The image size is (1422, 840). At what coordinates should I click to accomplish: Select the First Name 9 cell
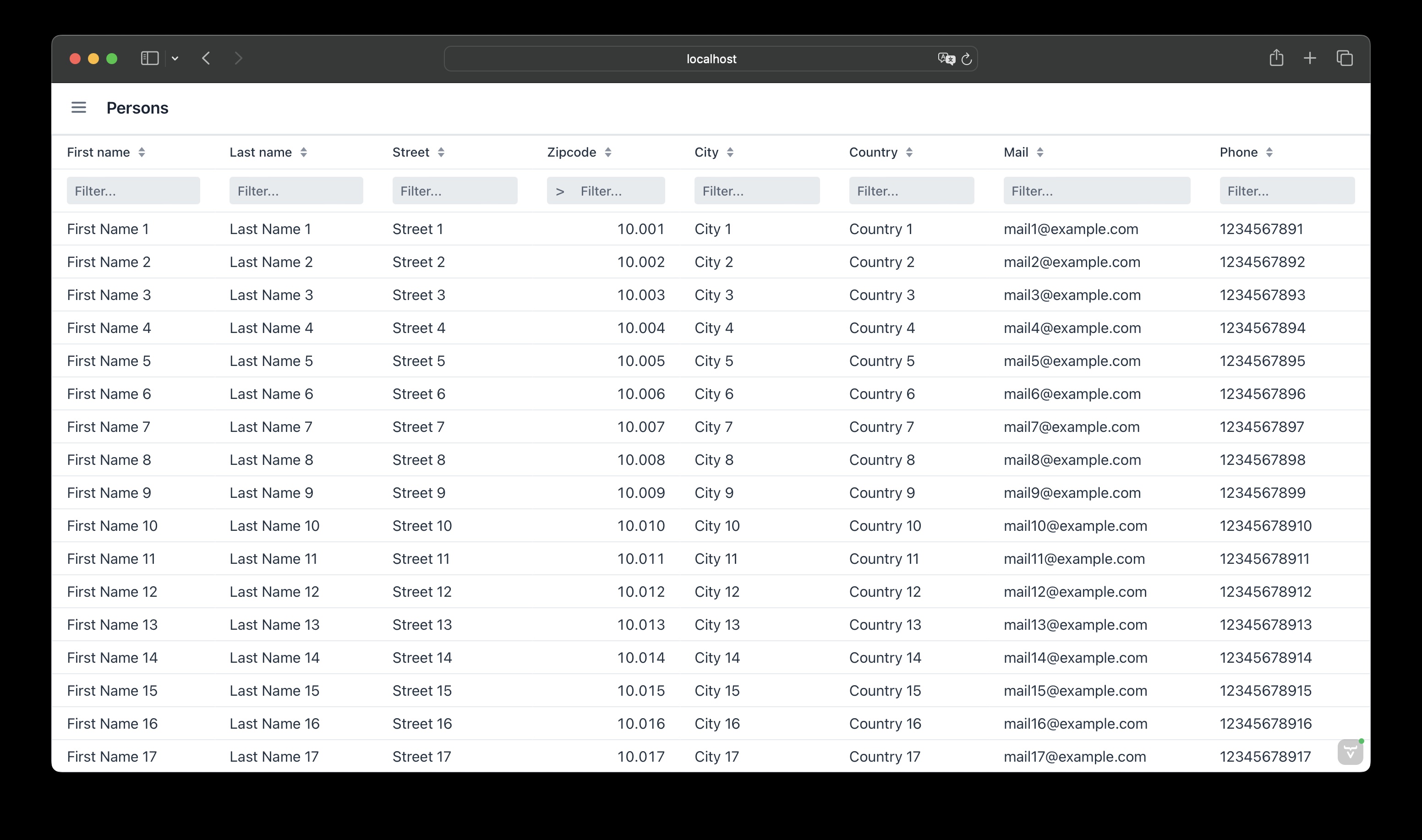tap(109, 492)
